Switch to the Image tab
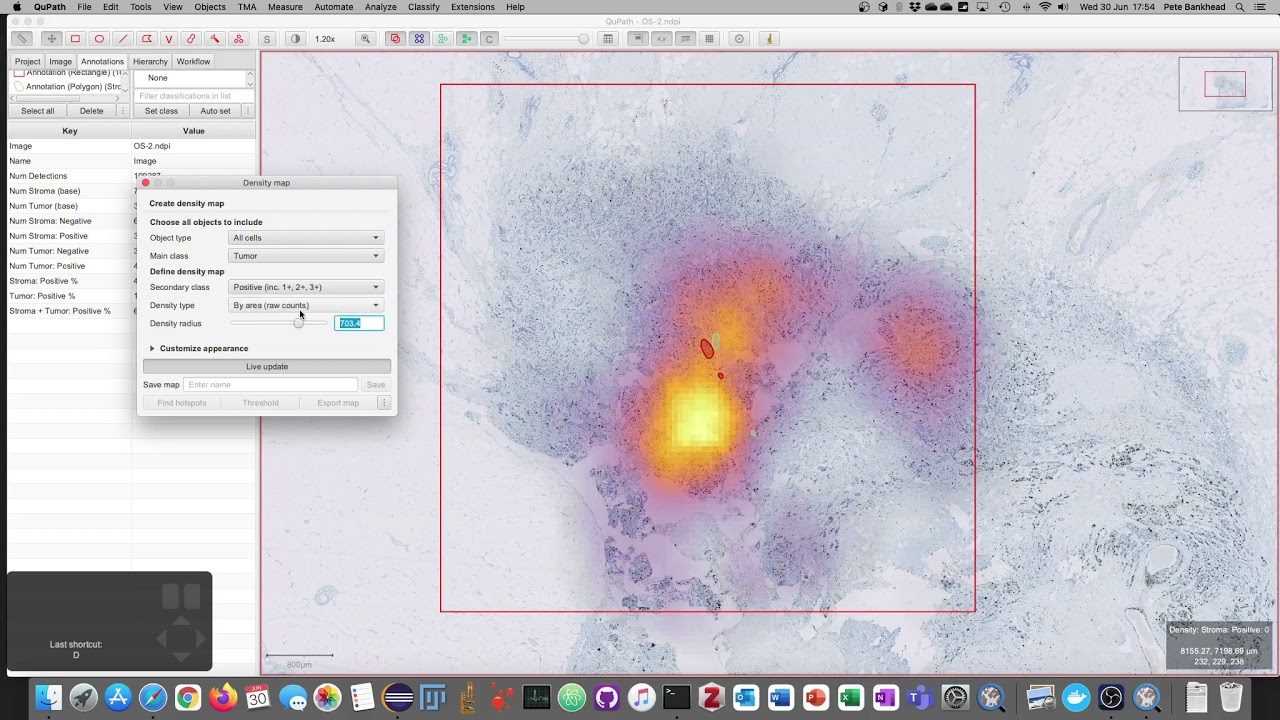The height and width of the screenshot is (720, 1280). (x=61, y=62)
